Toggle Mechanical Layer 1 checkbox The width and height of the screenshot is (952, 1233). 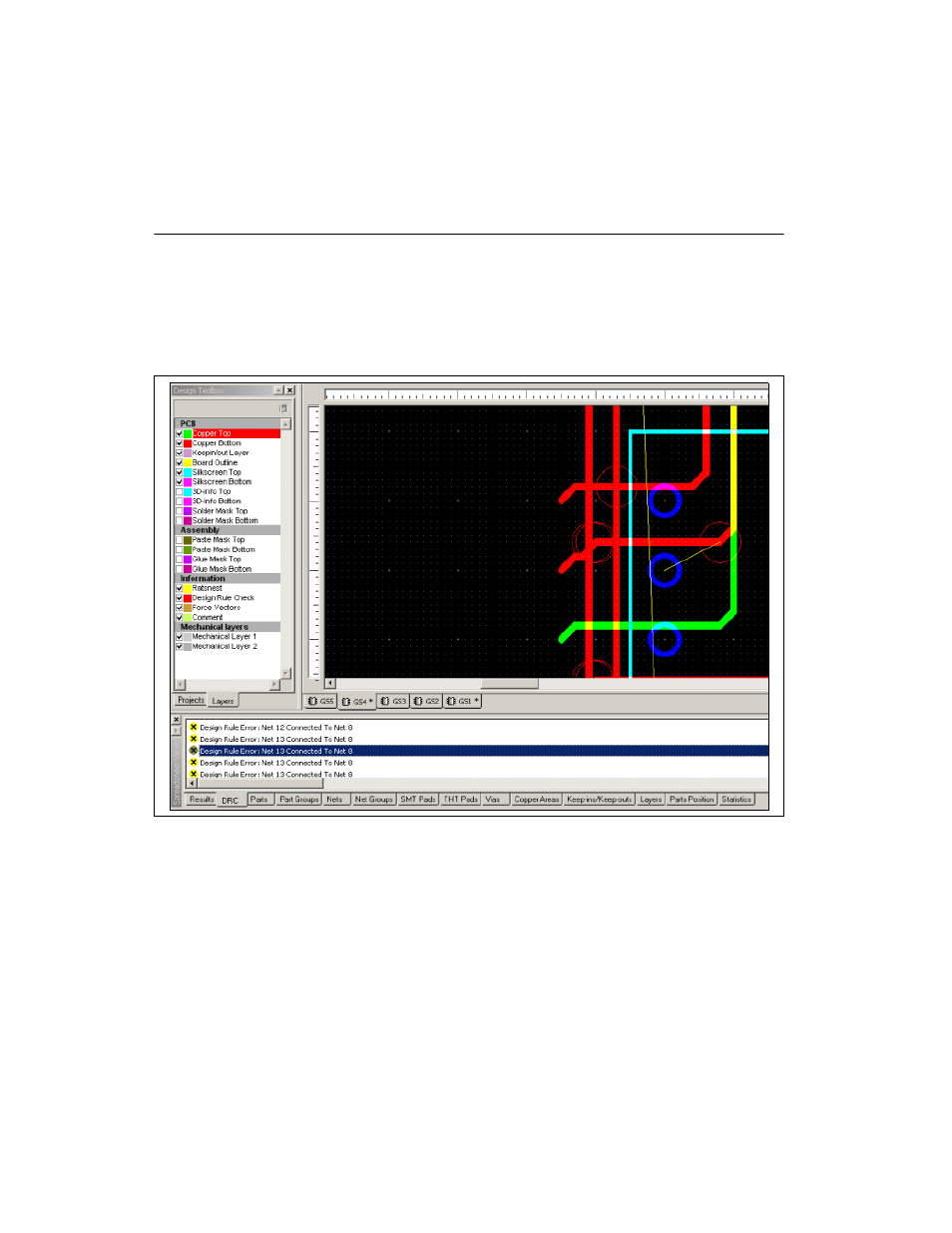[x=180, y=637]
